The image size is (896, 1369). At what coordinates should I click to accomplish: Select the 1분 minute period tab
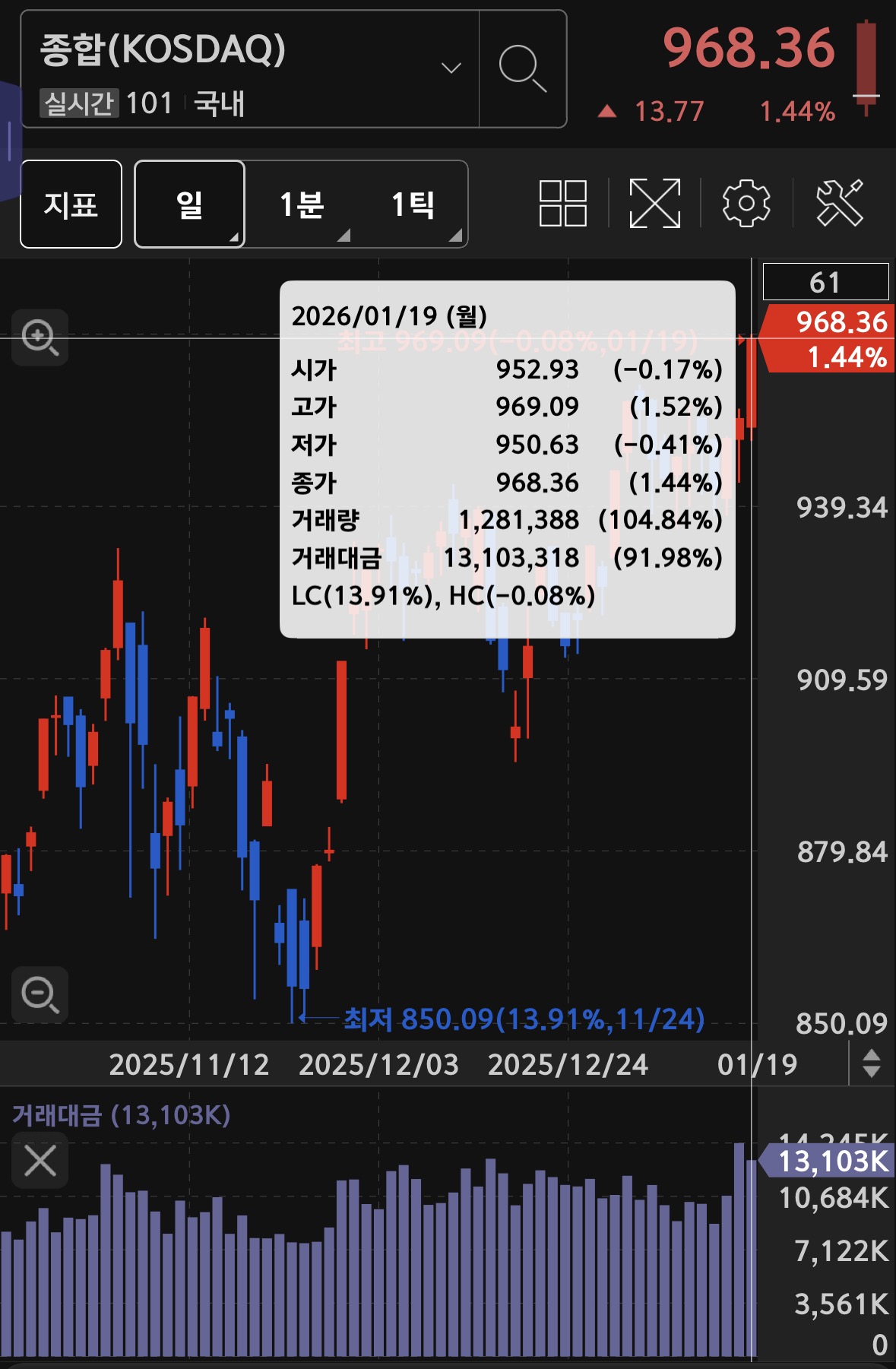(x=302, y=204)
